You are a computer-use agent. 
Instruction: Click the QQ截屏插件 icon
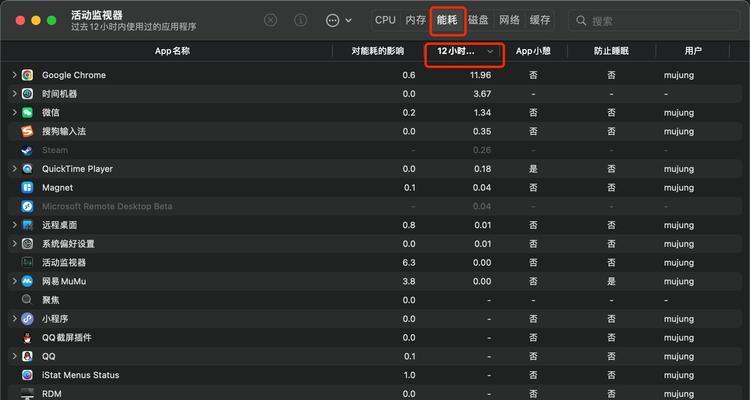pyautogui.click(x=27, y=337)
